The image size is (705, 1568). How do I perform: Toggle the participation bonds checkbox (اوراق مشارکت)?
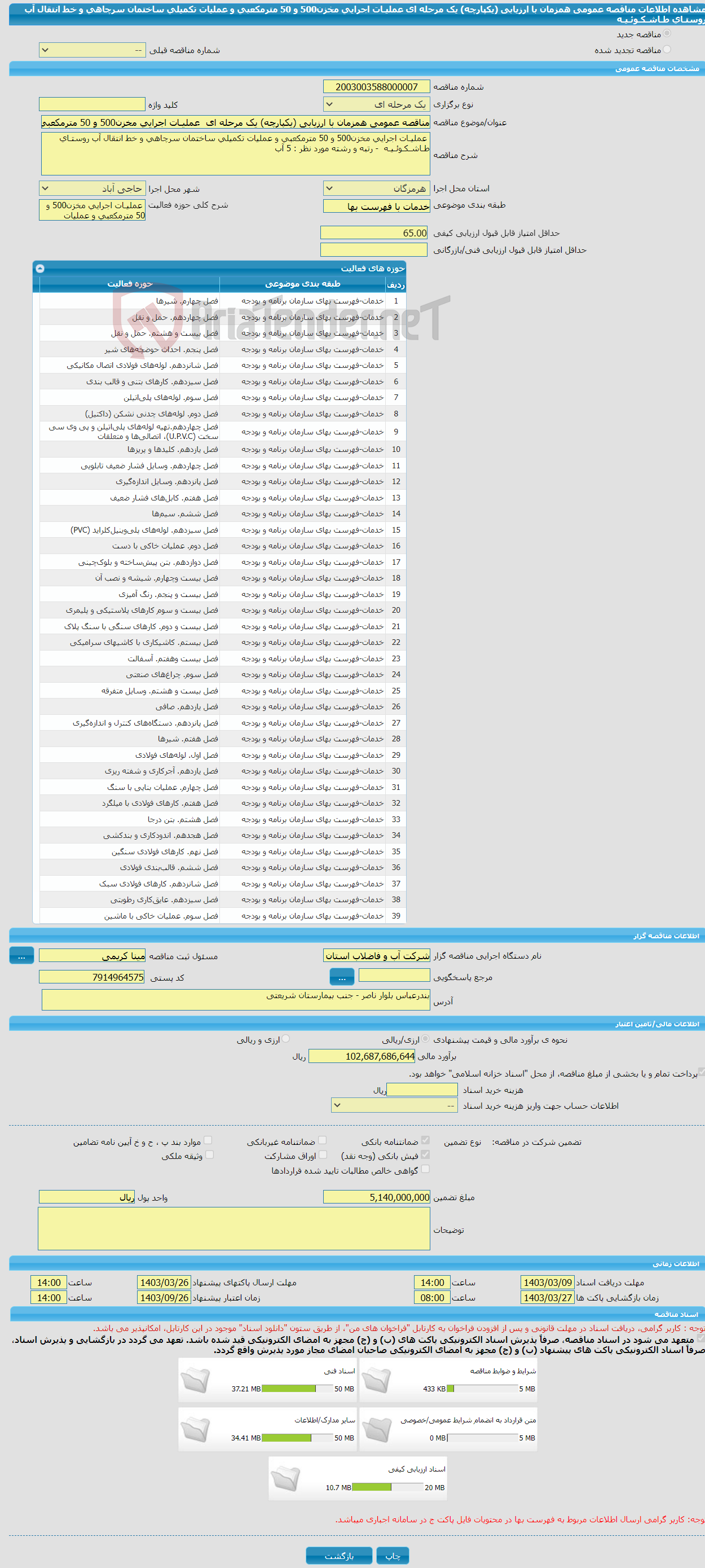[x=323, y=1154]
